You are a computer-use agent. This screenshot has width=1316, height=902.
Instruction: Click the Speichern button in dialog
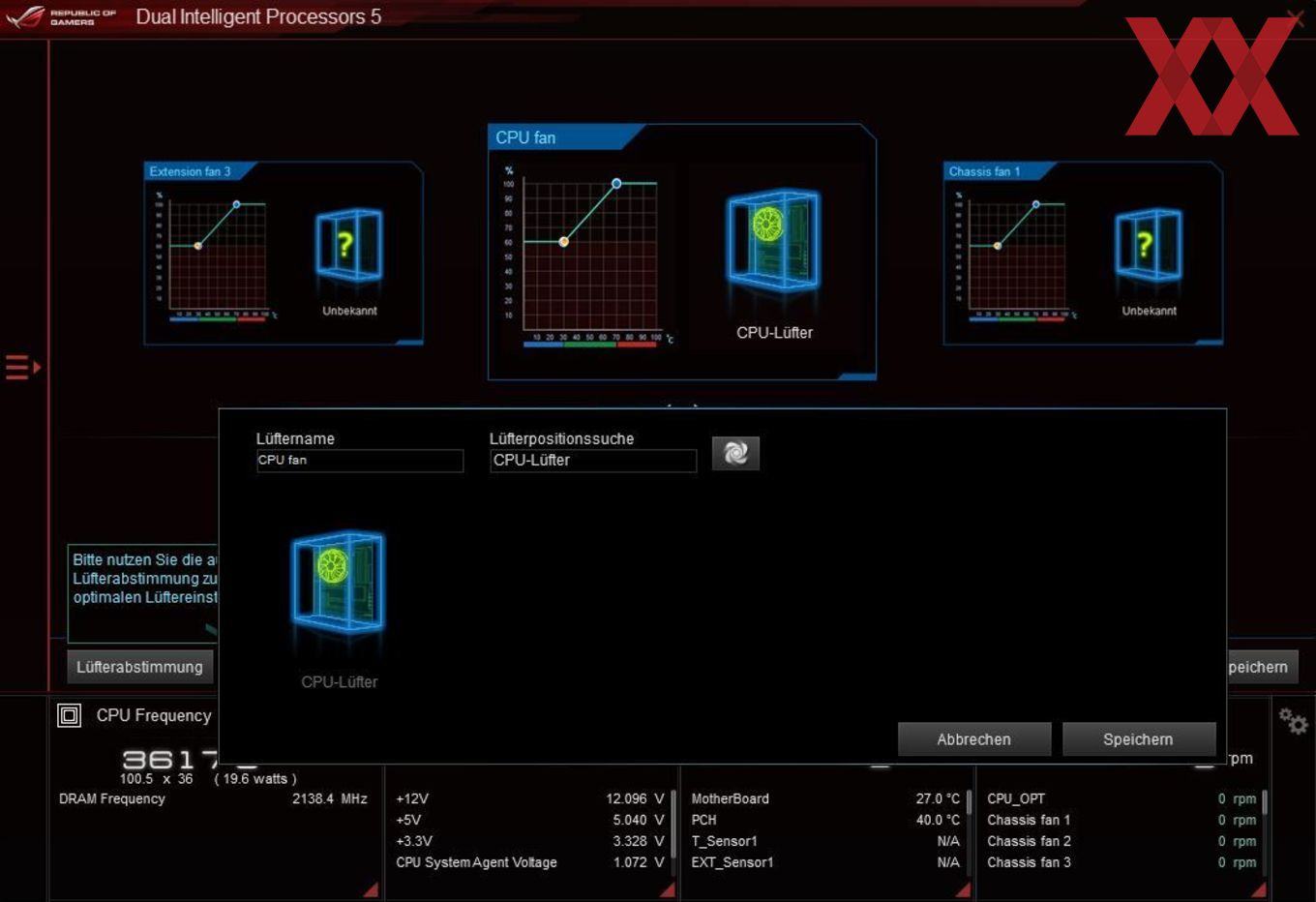tap(1139, 739)
